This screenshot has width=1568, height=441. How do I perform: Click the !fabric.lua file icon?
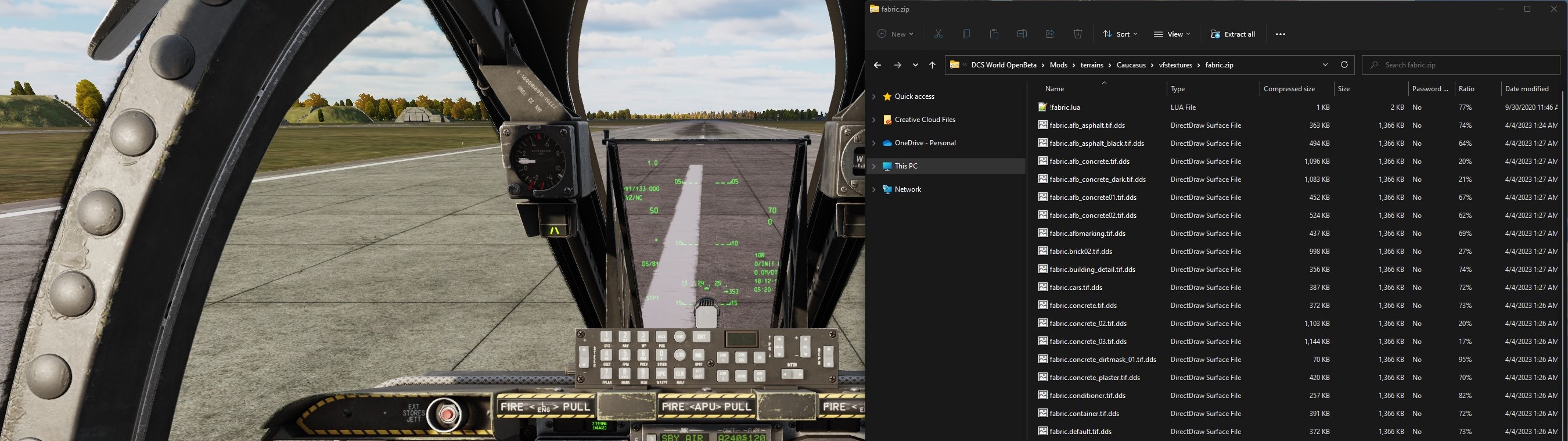point(1042,107)
